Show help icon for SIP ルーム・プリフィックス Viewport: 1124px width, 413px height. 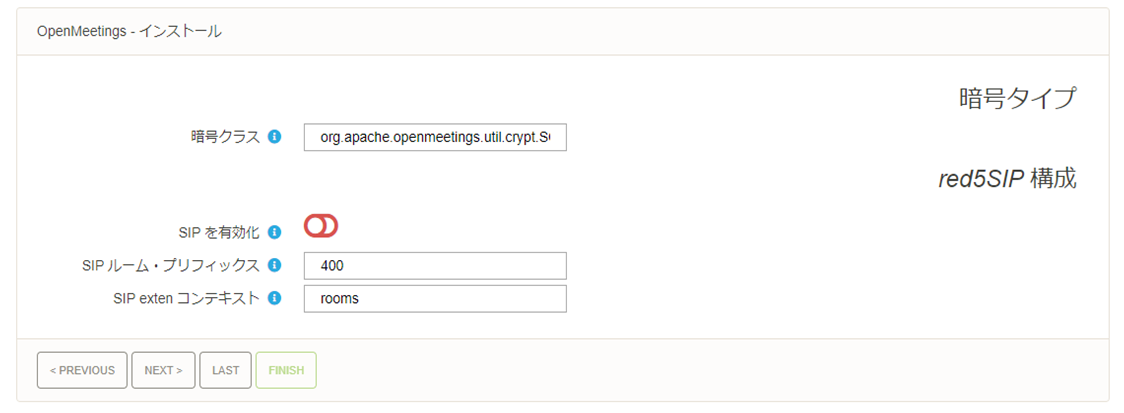(x=275, y=266)
